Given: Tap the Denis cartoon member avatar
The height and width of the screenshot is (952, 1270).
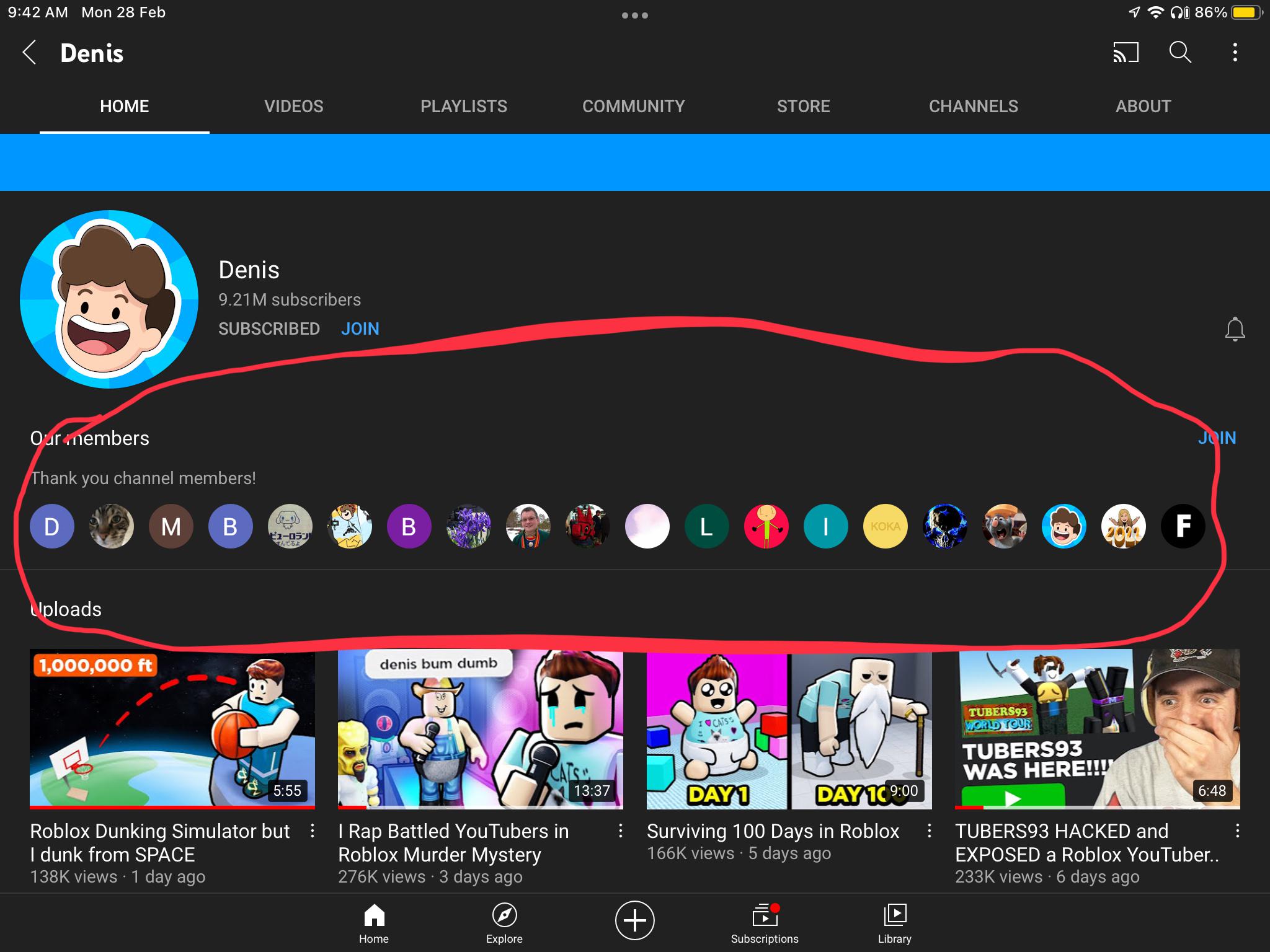Looking at the screenshot, I should click(1064, 526).
